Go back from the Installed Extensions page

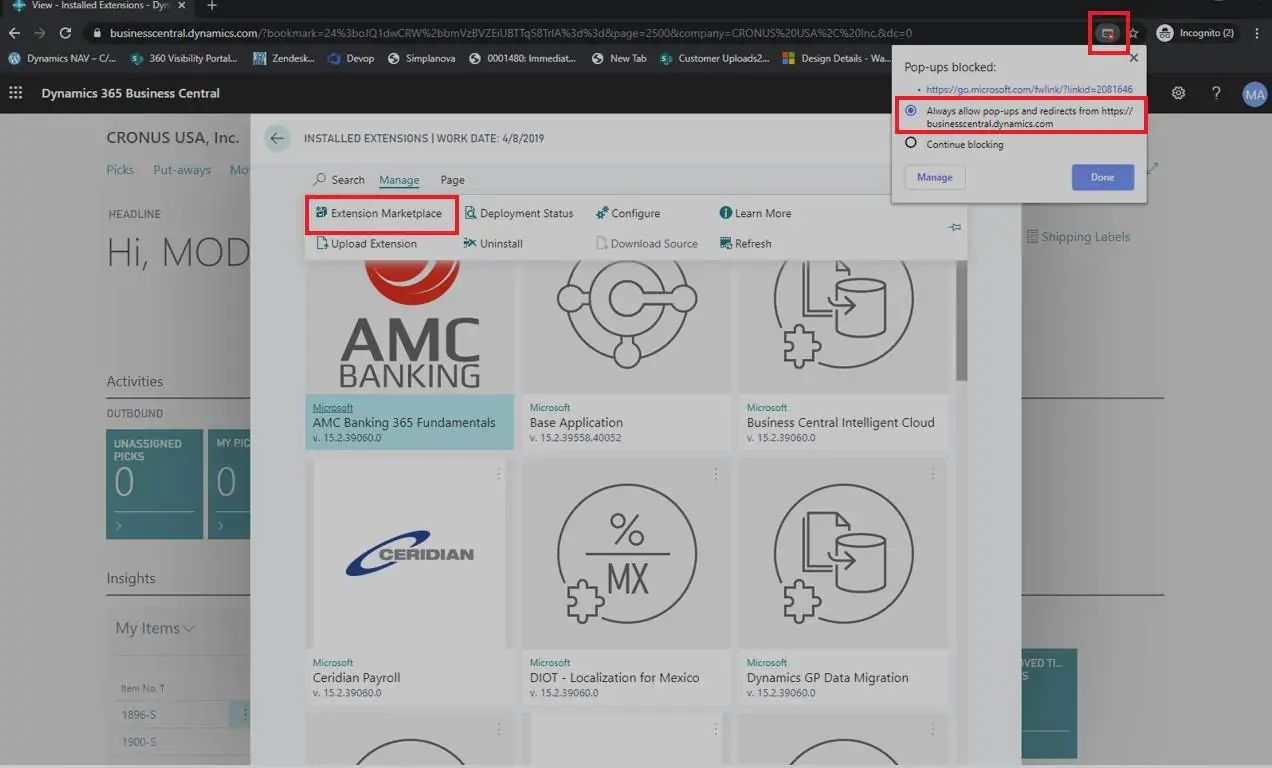tap(277, 138)
